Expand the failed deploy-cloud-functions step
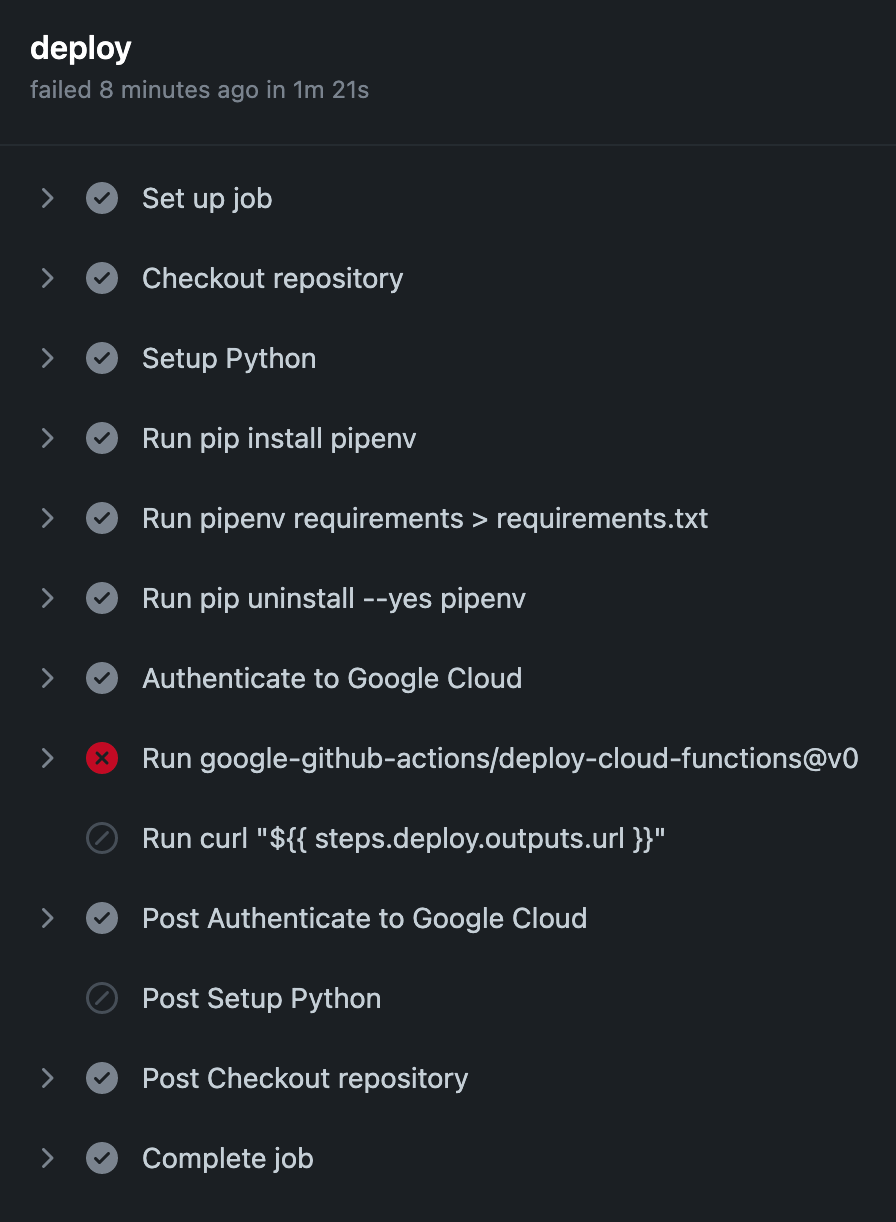This screenshot has width=896, height=1222. point(47,758)
